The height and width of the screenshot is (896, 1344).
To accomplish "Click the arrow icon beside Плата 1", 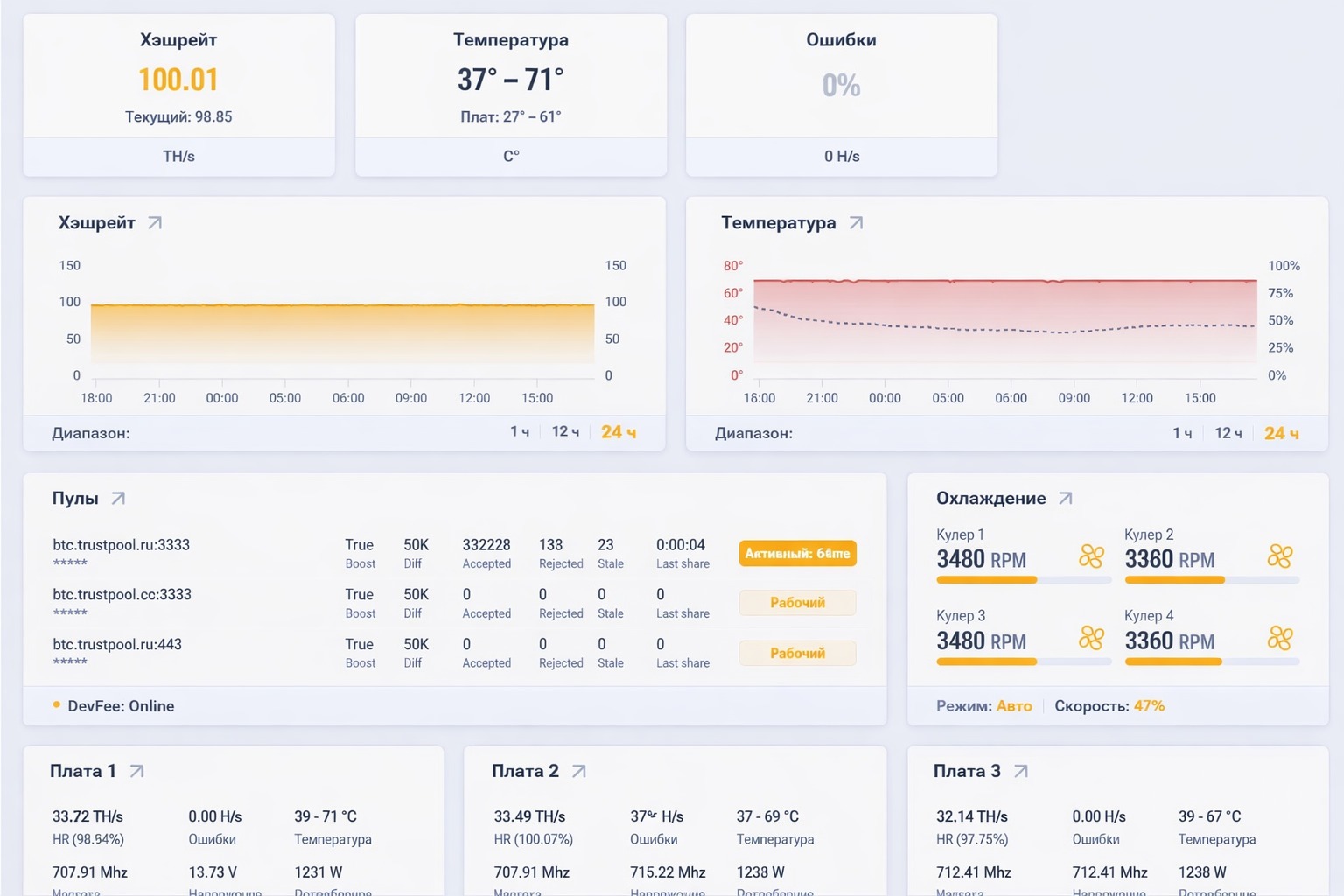I will click(136, 771).
